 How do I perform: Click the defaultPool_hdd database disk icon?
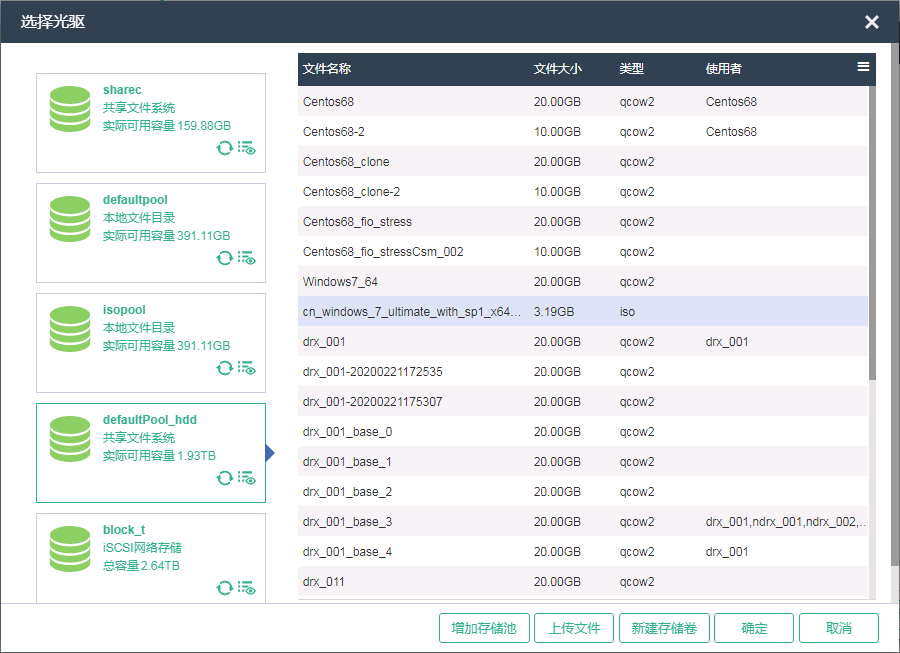pos(70,439)
